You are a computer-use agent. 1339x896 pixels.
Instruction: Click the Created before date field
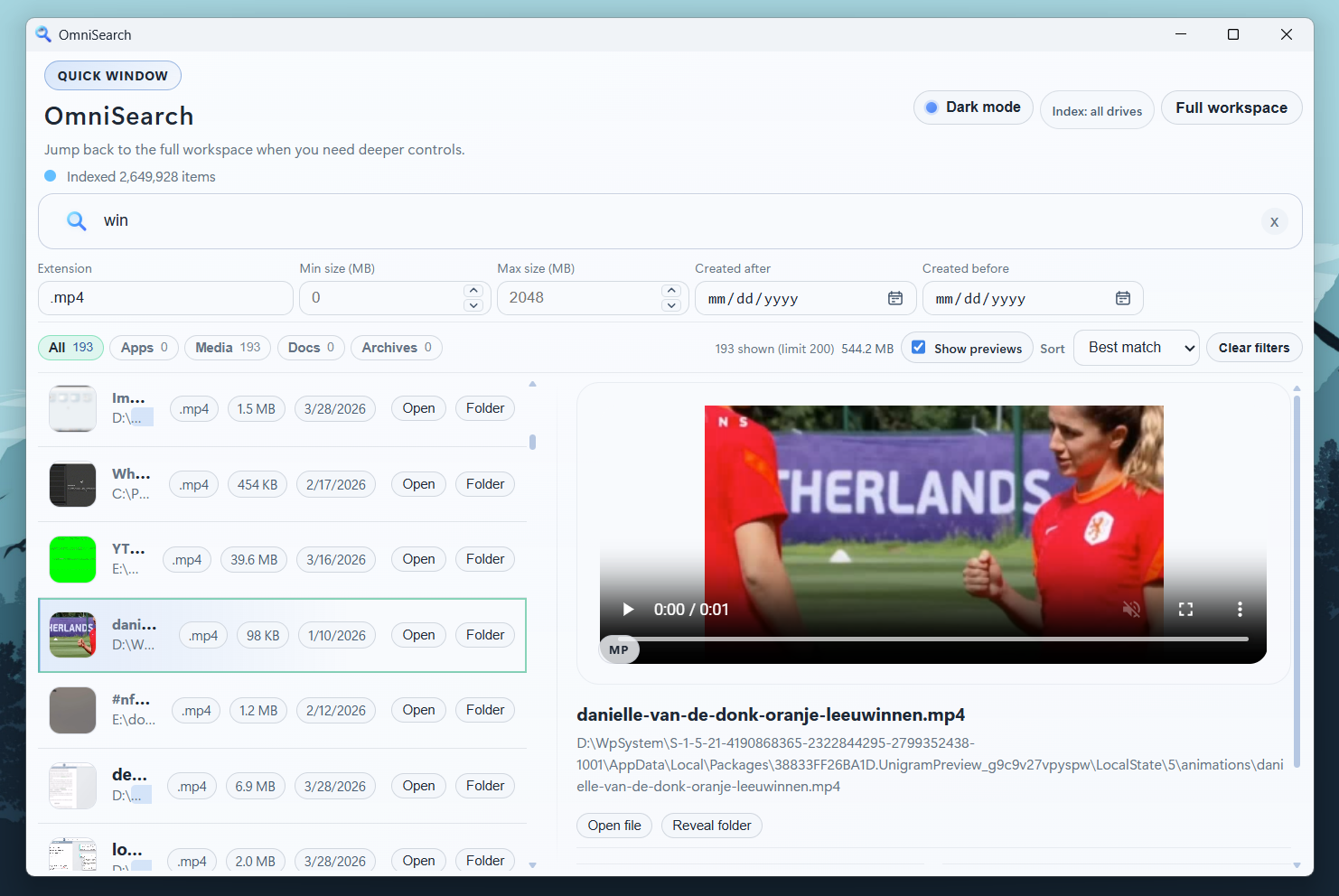[x=1033, y=298]
